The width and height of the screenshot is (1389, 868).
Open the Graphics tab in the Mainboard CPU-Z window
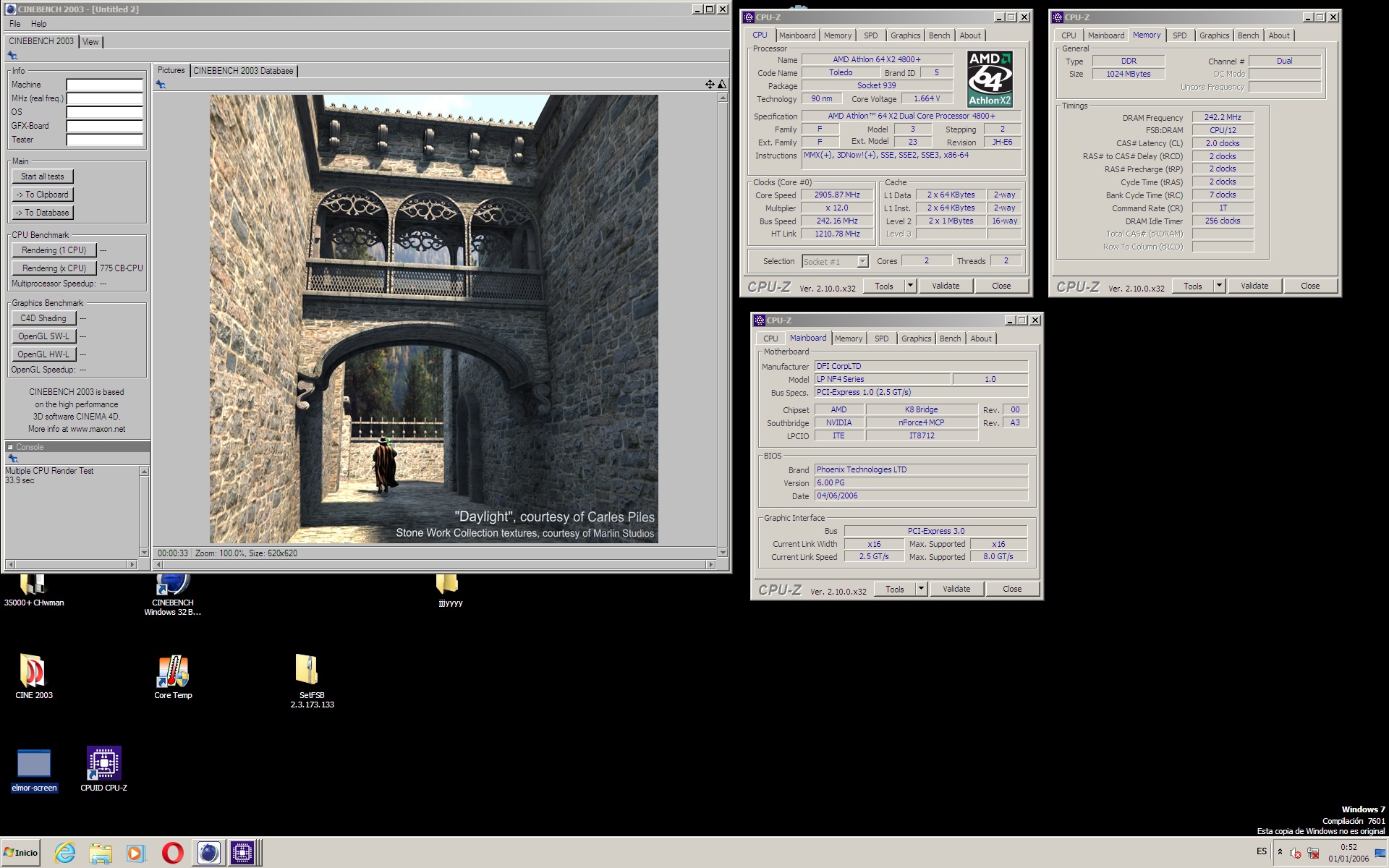[x=916, y=339]
